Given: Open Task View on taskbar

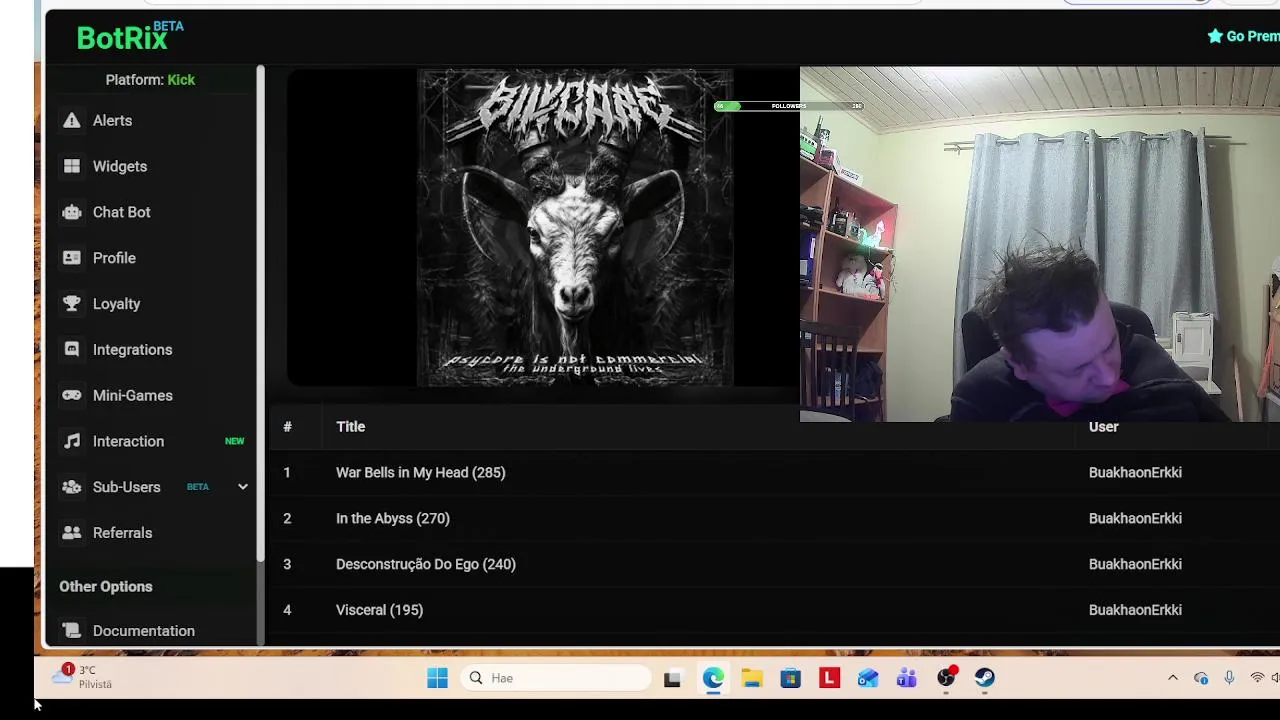Looking at the screenshot, I should (672, 679).
